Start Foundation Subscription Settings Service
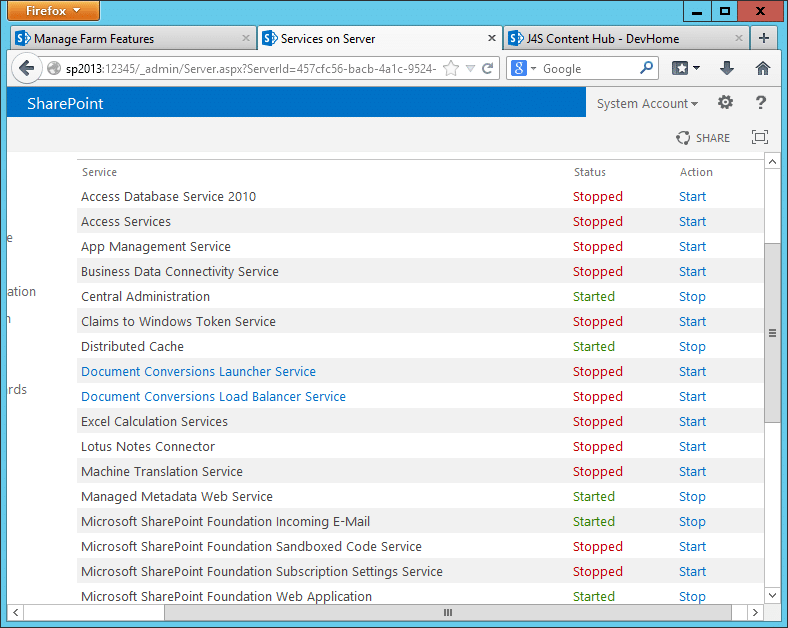The height and width of the screenshot is (628, 788). click(692, 571)
